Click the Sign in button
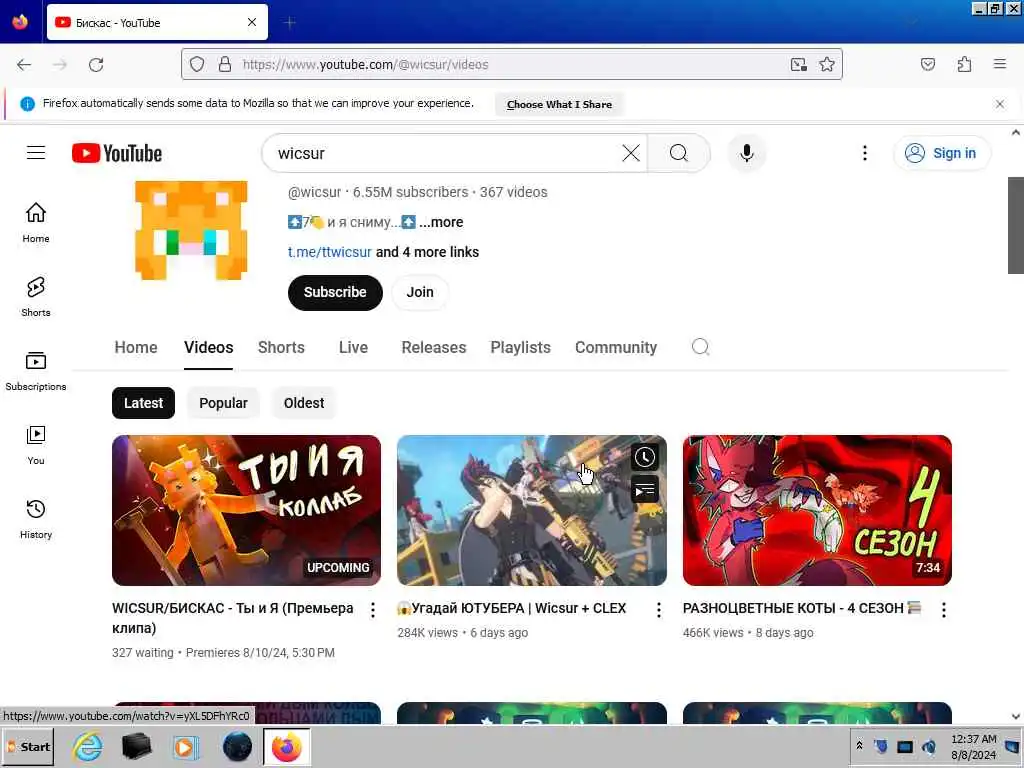The image size is (1024, 768). tap(941, 153)
